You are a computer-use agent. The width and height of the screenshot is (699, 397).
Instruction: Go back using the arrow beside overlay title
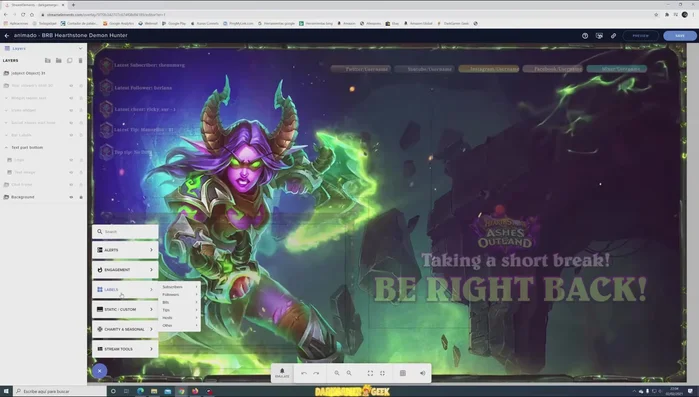click(x=7, y=36)
